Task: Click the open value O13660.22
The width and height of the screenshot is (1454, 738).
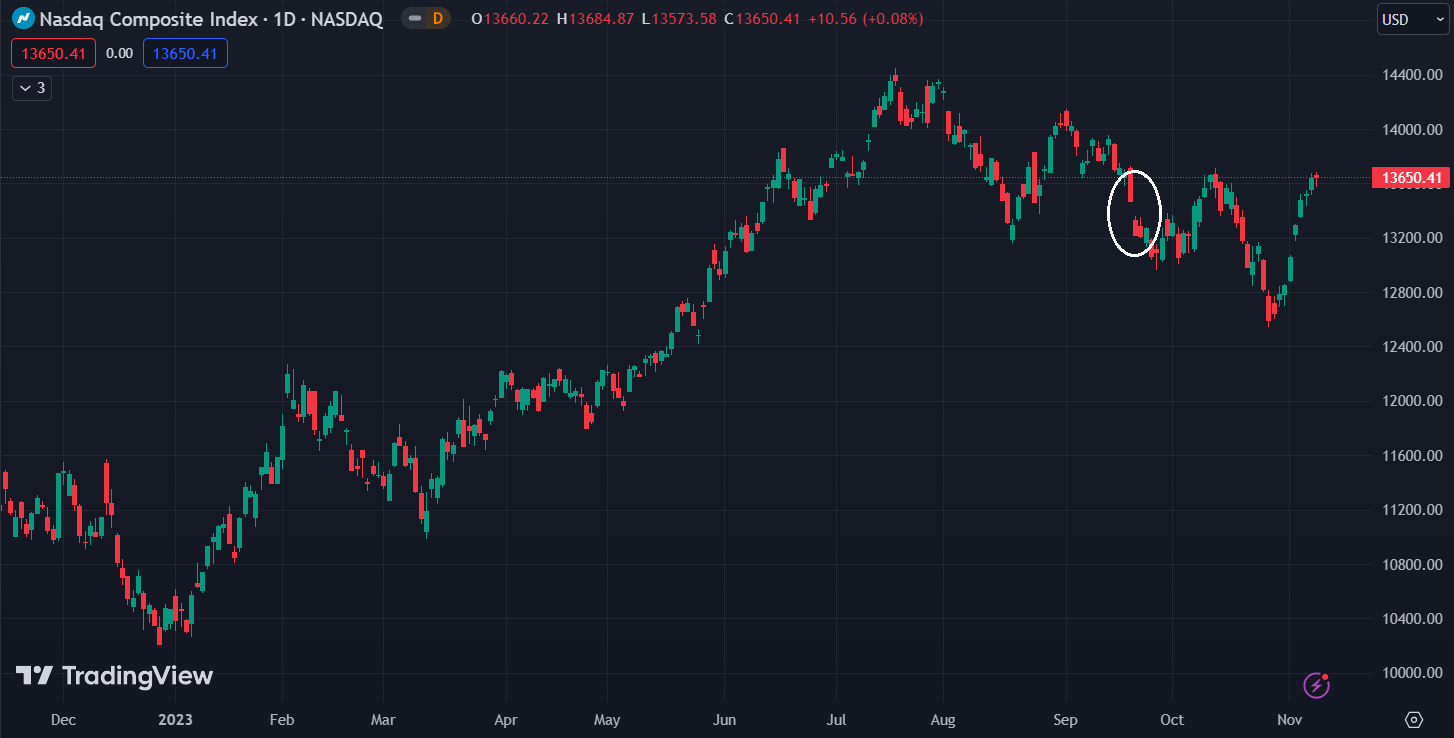Action: [x=509, y=19]
